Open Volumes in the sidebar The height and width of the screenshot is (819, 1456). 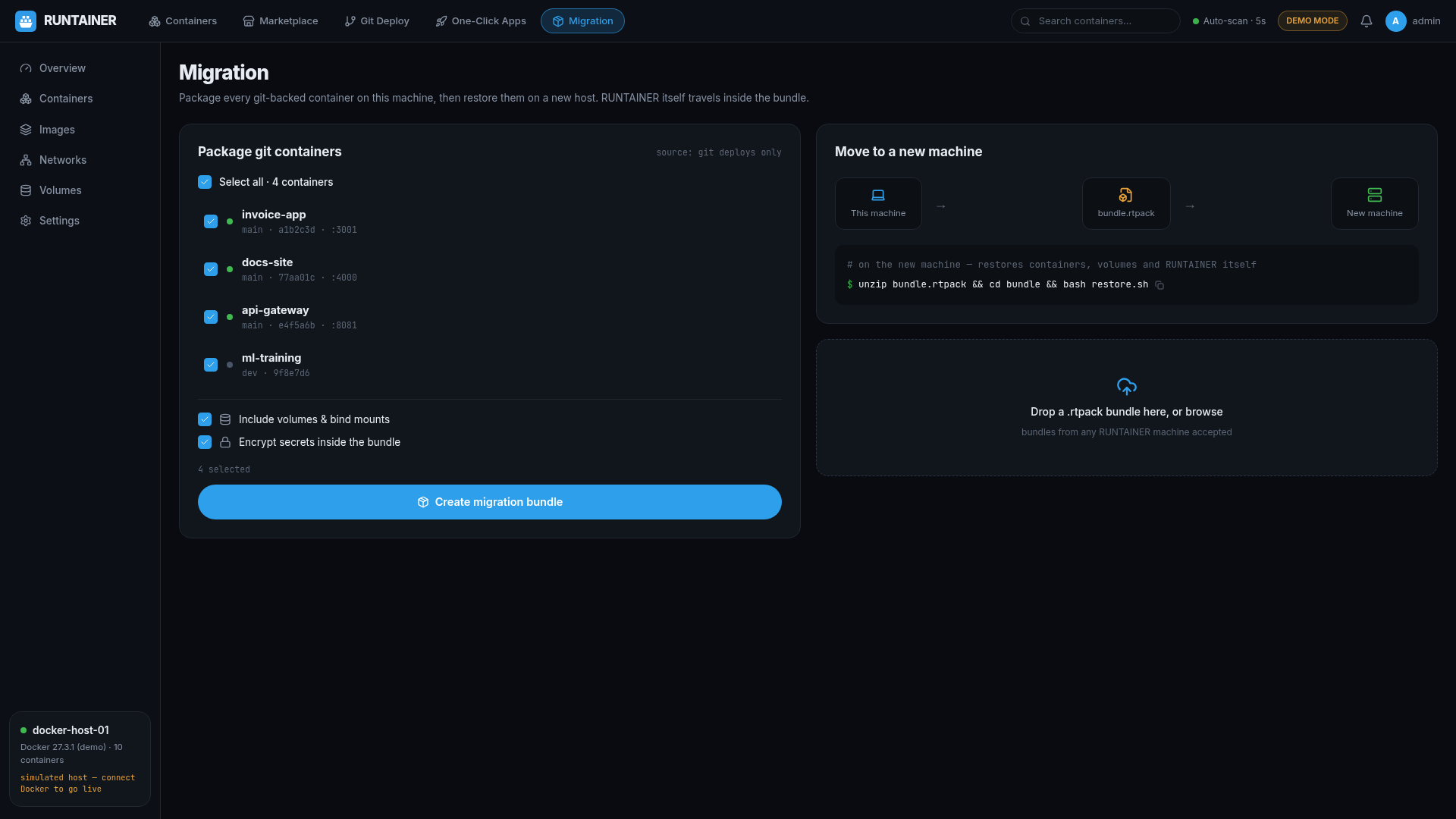(80, 190)
